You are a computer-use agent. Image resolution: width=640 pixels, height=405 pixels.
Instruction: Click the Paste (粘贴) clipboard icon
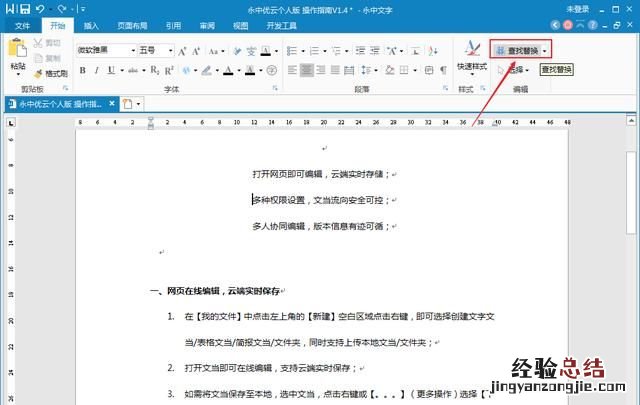pyautogui.click(x=18, y=48)
